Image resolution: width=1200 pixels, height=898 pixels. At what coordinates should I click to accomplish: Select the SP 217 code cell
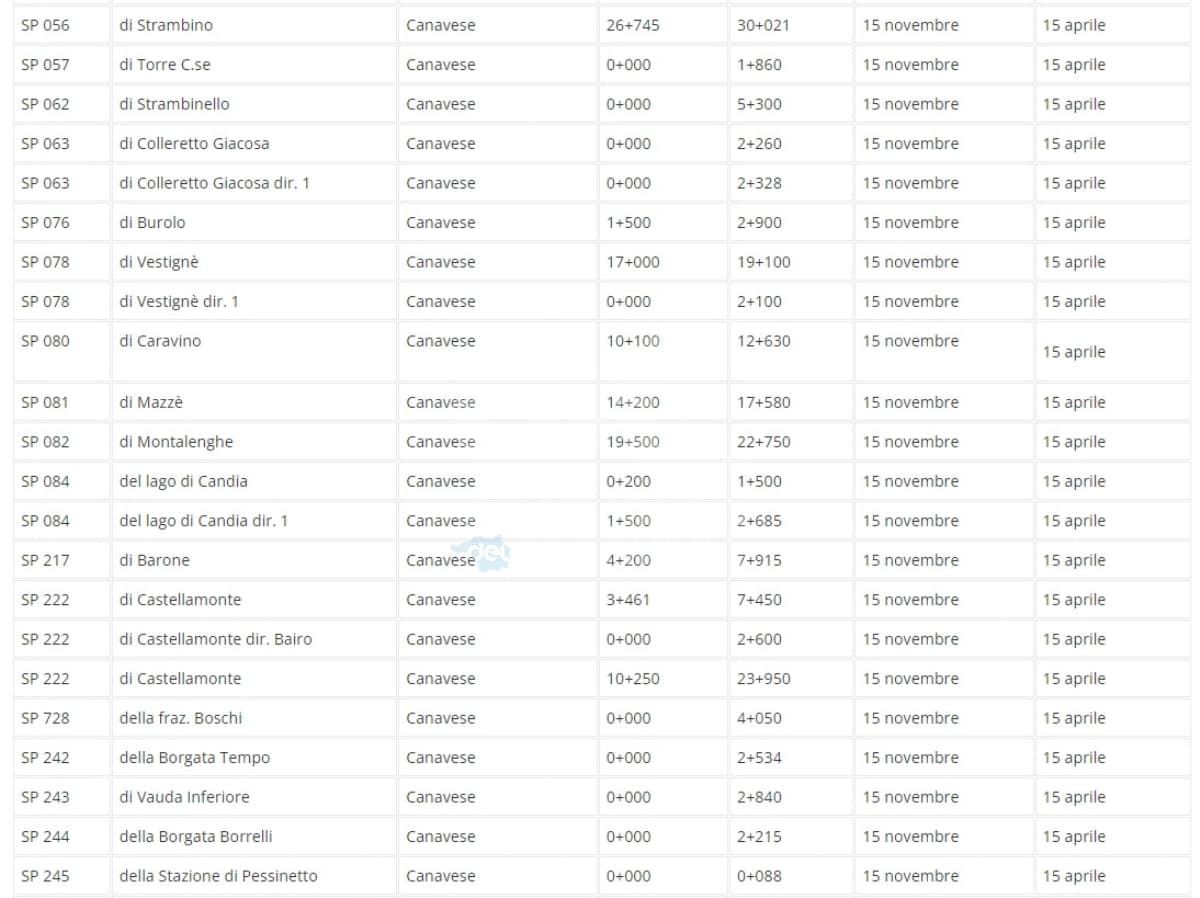click(46, 560)
